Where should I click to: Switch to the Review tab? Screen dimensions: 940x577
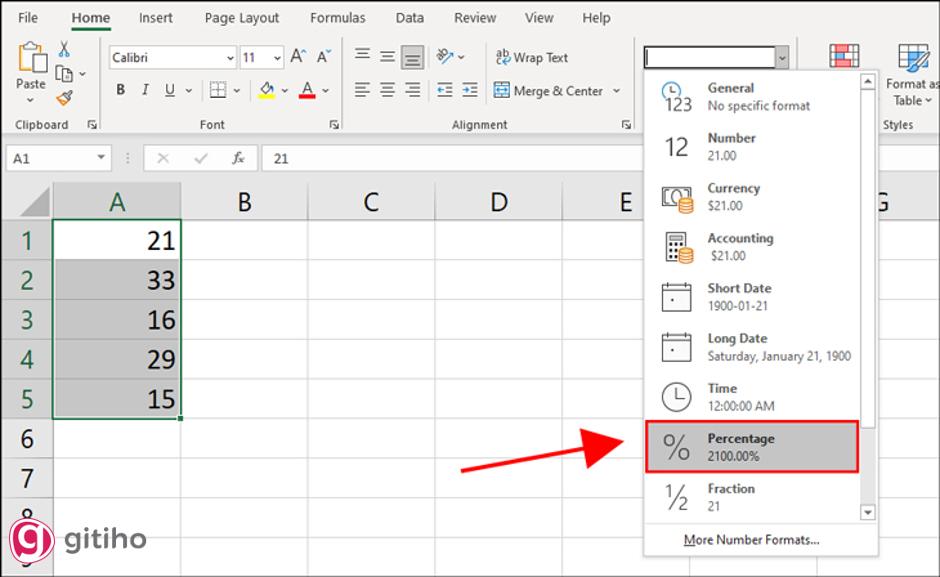point(475,18)
